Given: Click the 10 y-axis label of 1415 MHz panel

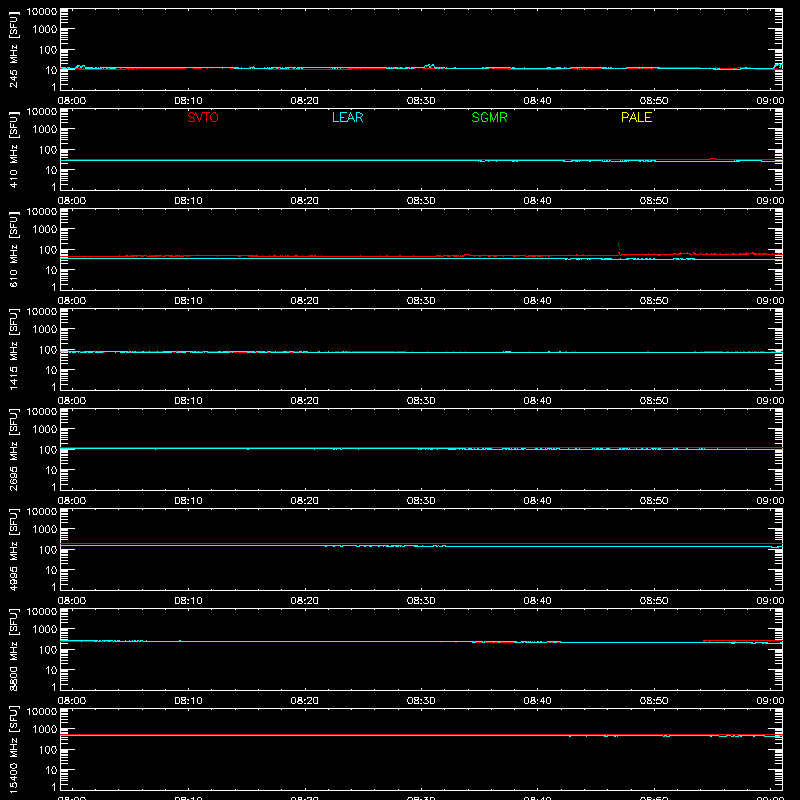Looking at the screenshot, I should [51, 370].
